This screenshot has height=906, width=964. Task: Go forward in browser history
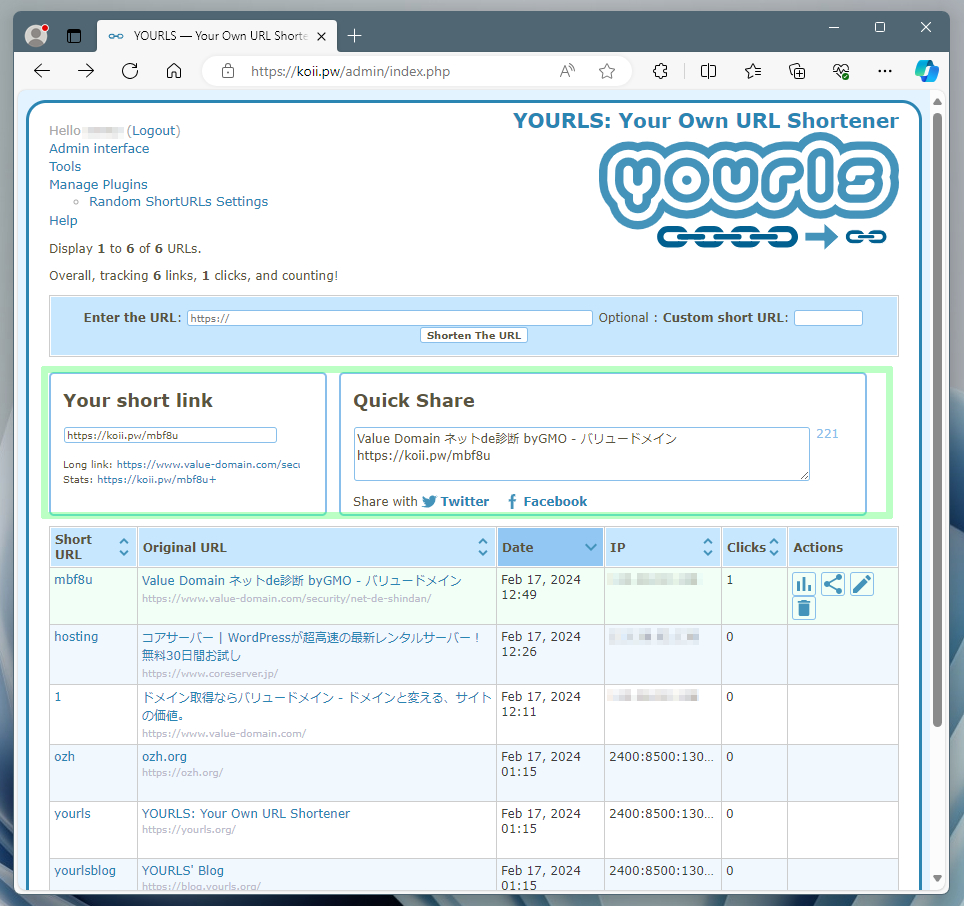pos(86,71)
